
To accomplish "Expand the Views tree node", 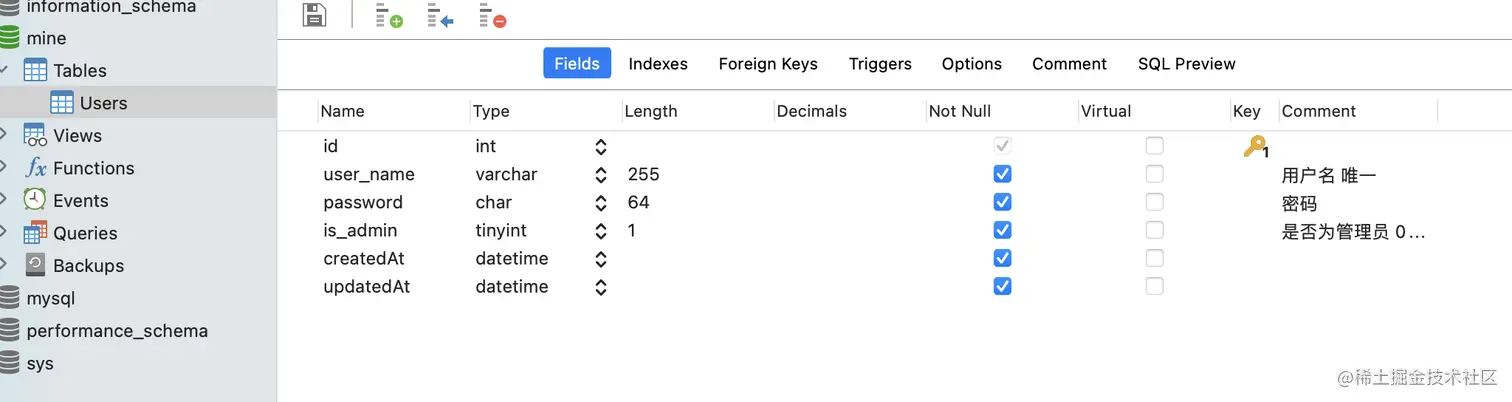I will coord(5,135).
